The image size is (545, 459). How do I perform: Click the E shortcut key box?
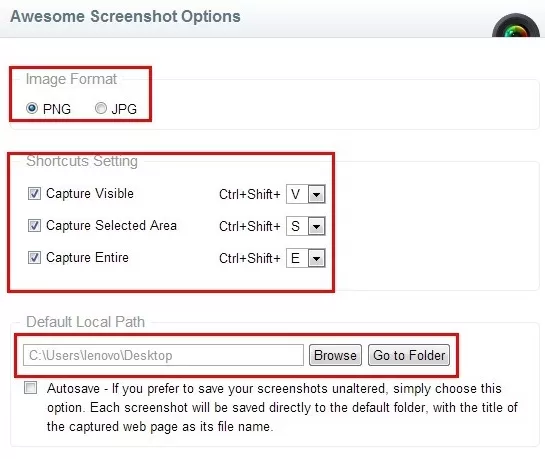point(297,258)
